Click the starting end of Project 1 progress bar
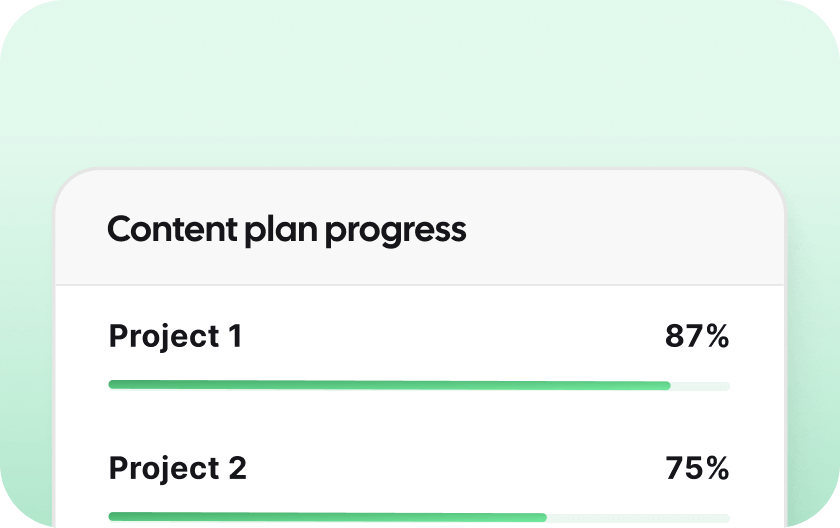The image size is (840, 528). (x=113, y=385)
